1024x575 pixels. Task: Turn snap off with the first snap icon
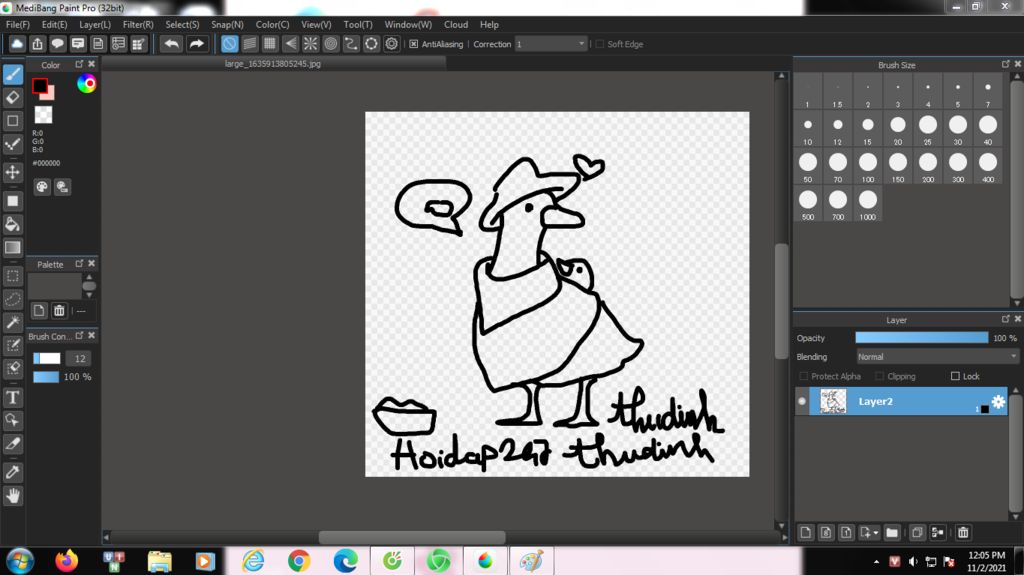click(229, 44)
